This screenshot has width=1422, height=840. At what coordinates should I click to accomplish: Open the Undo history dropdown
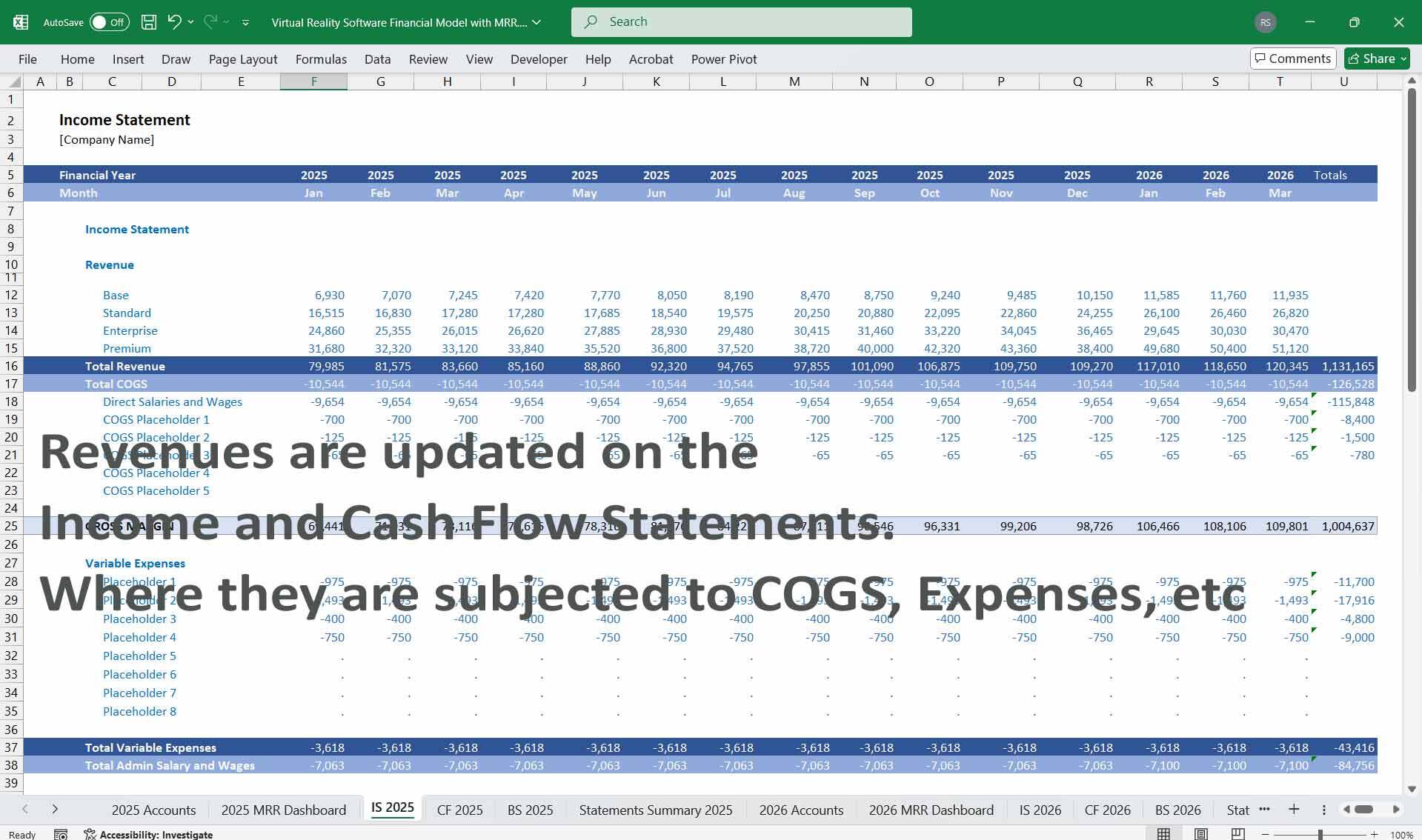point(190,22)
